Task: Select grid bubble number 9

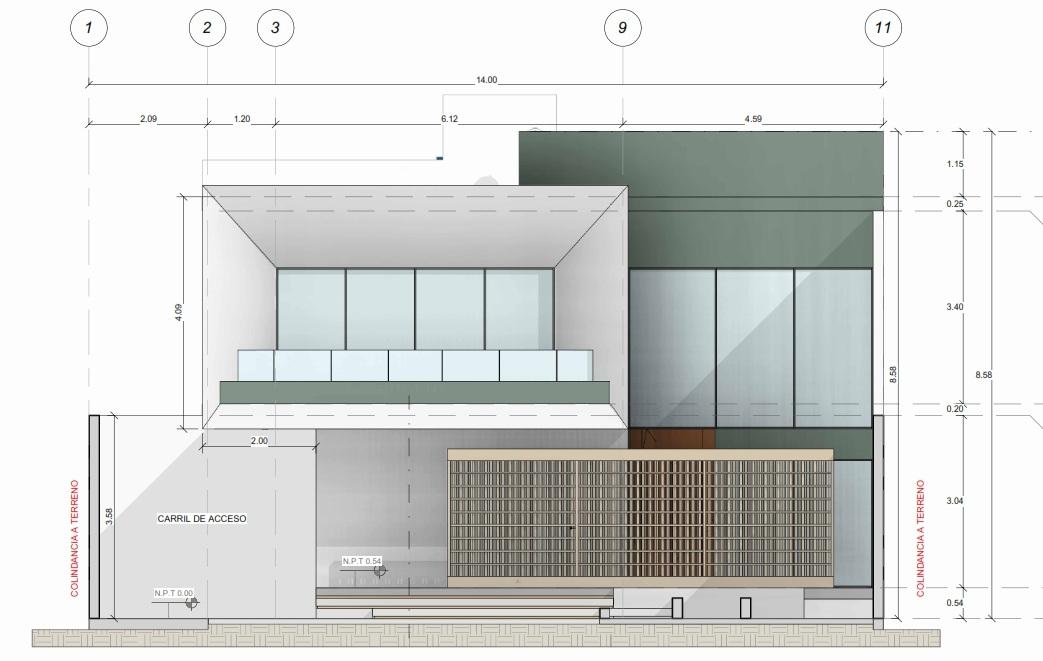Action: tap(623, 28)
